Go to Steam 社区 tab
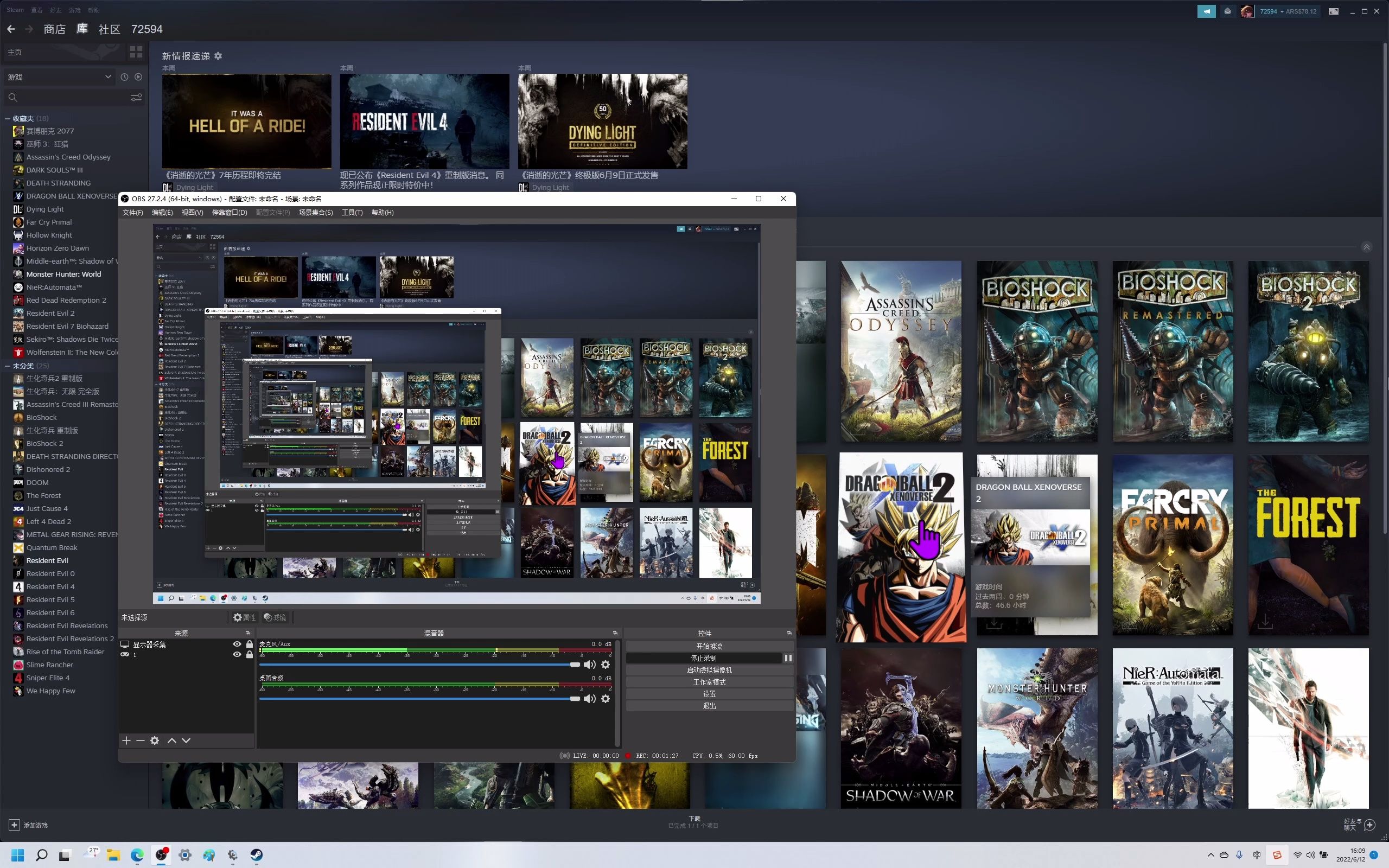Image resolution: width=1389 pixels, height=868 pixels. pyautogui.click(x=109, y=29)
